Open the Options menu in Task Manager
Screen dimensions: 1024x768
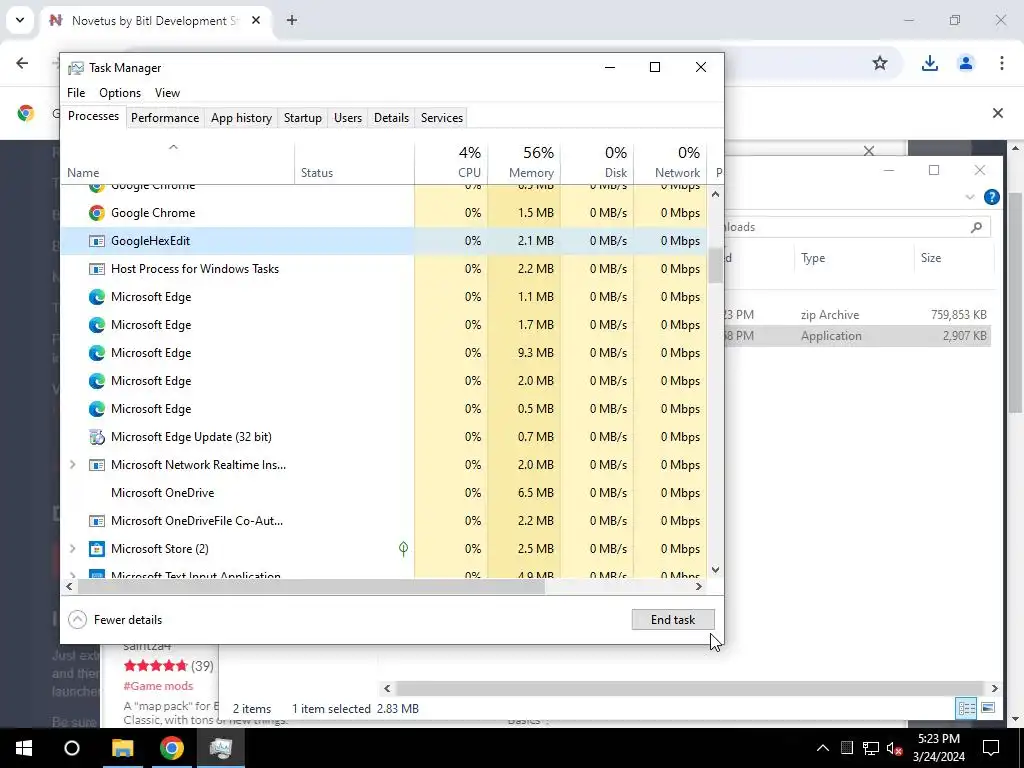120,93
